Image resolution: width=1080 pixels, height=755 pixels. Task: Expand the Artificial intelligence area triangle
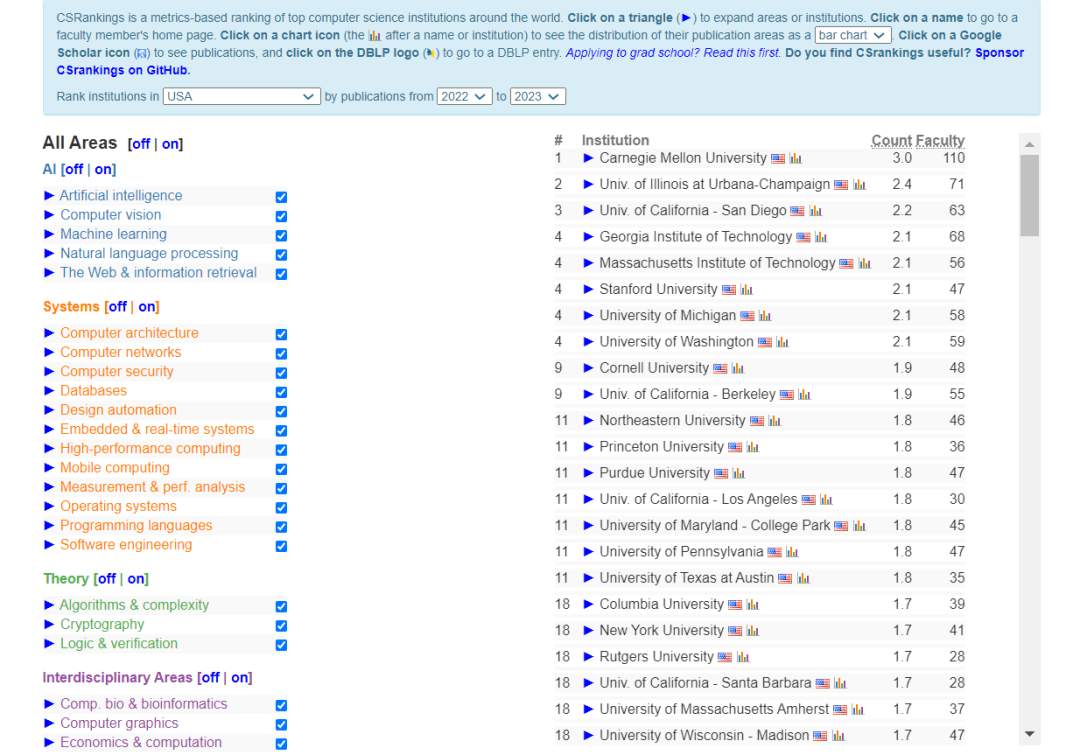49,196
